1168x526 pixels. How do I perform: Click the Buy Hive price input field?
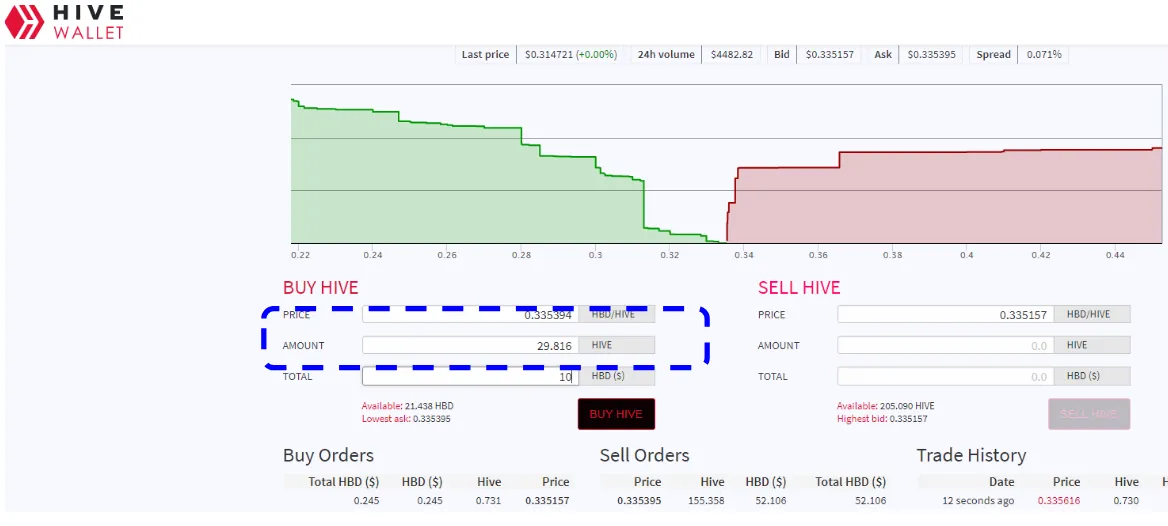click(x=471, y=314)
